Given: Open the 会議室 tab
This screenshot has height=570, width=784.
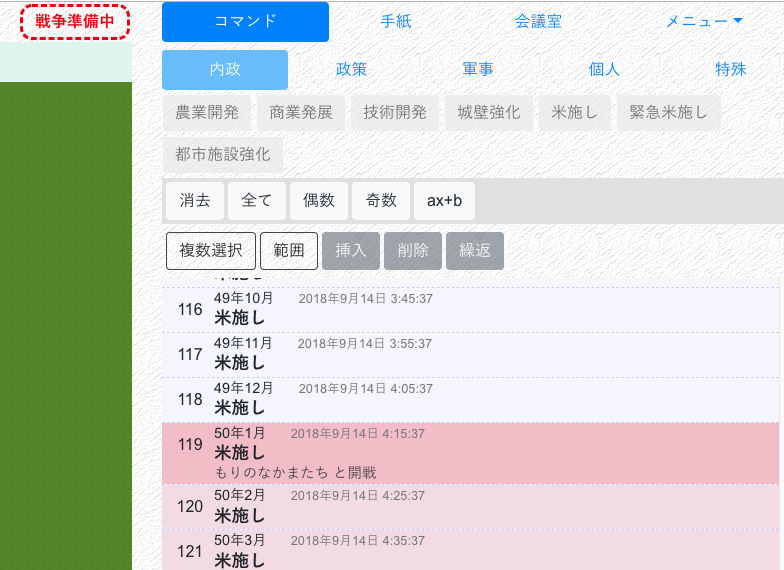Looking at the screenshot, I should pos(538,22).
